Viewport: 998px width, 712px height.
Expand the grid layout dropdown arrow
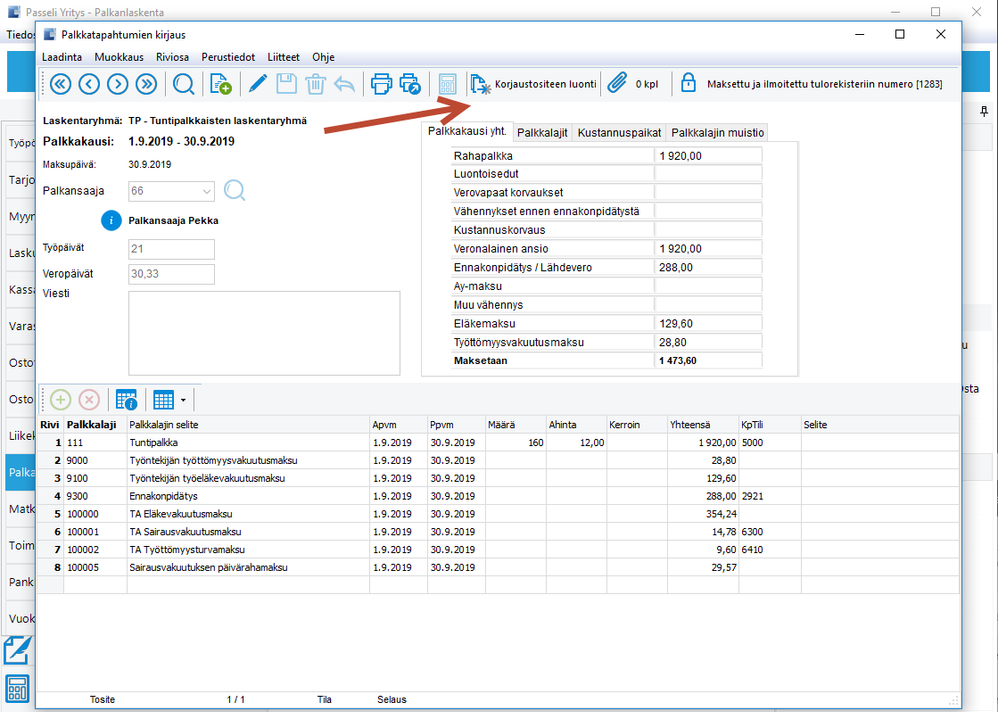point(183,401)
